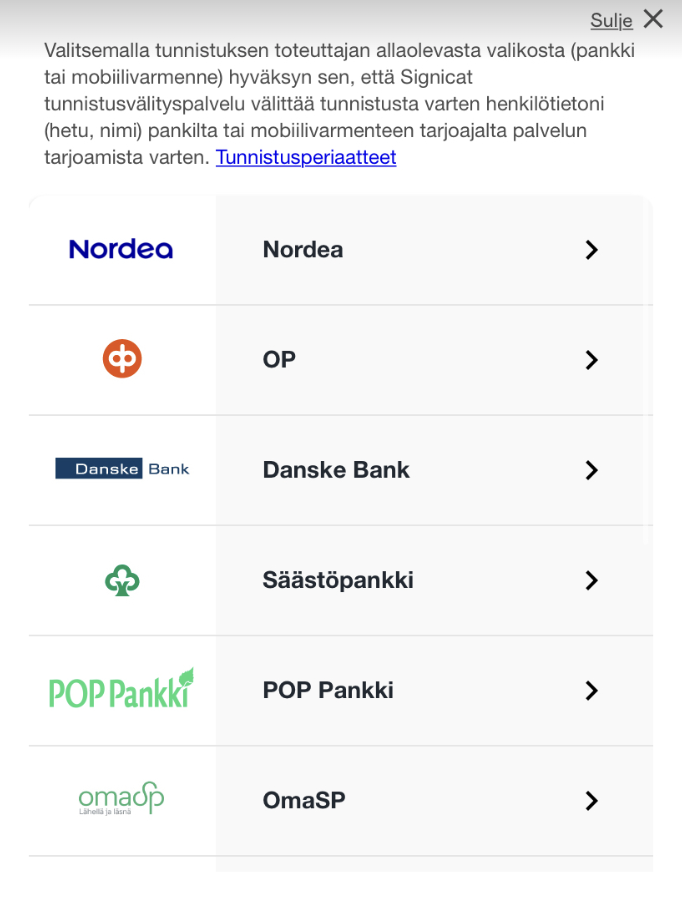Click the green Säästöpankki tree logo
The height and width of the screenshot is (918, 682).
coord(122,580)
